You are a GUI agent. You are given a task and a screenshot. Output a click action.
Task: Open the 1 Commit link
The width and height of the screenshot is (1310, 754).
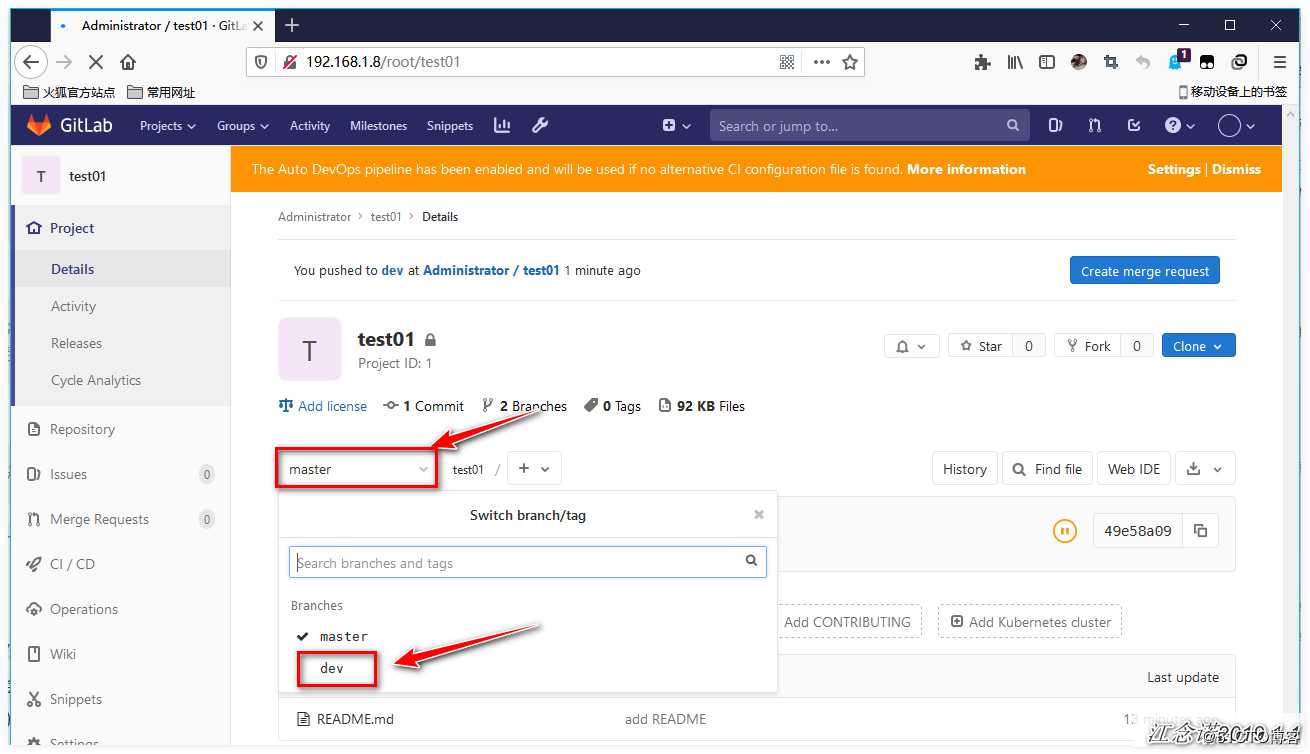(424, 406)
